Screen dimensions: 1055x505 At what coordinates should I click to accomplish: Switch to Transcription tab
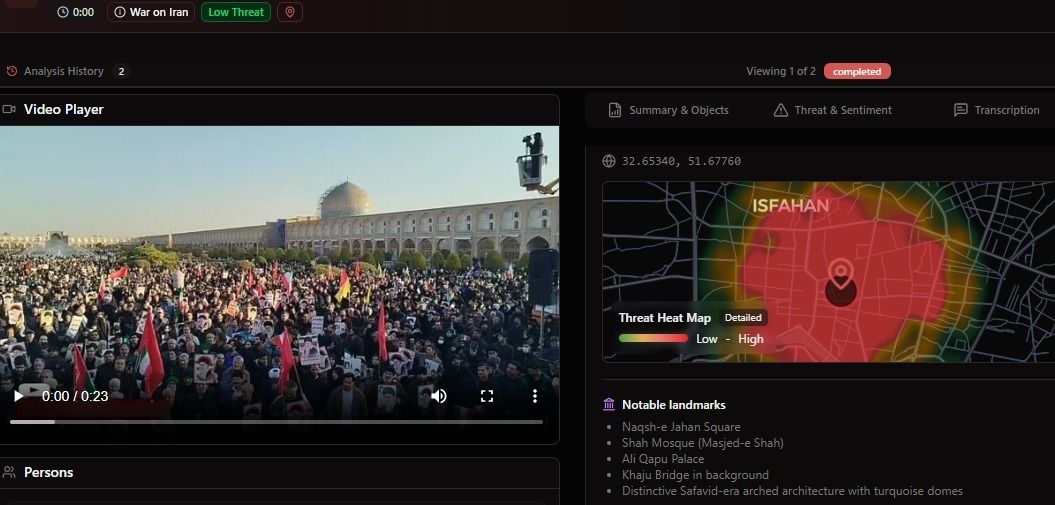click(x=996, y=110)
